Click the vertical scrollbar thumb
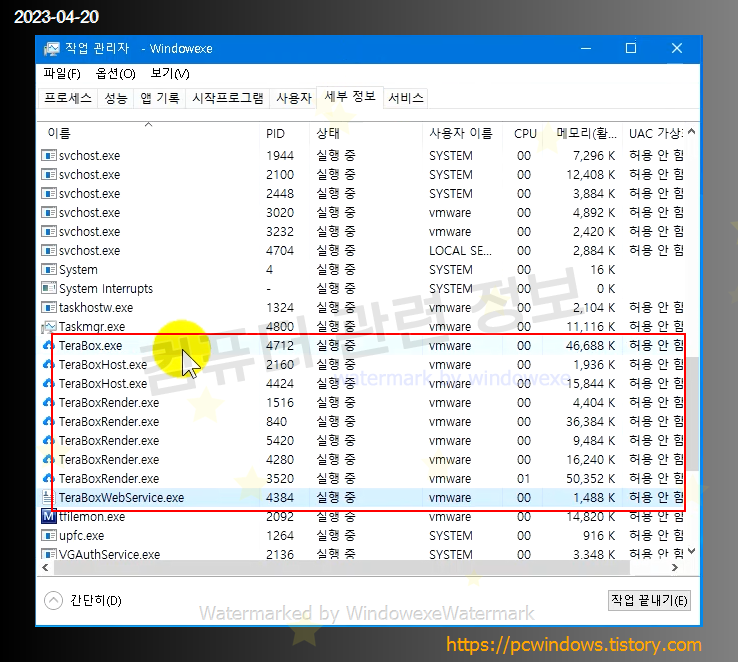The width and height of the screenshot is (738, 662). click(691, 413)
